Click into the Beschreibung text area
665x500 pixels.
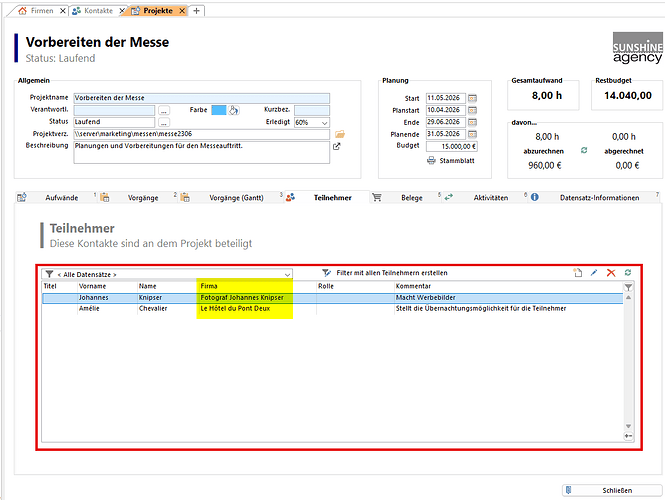201,152
